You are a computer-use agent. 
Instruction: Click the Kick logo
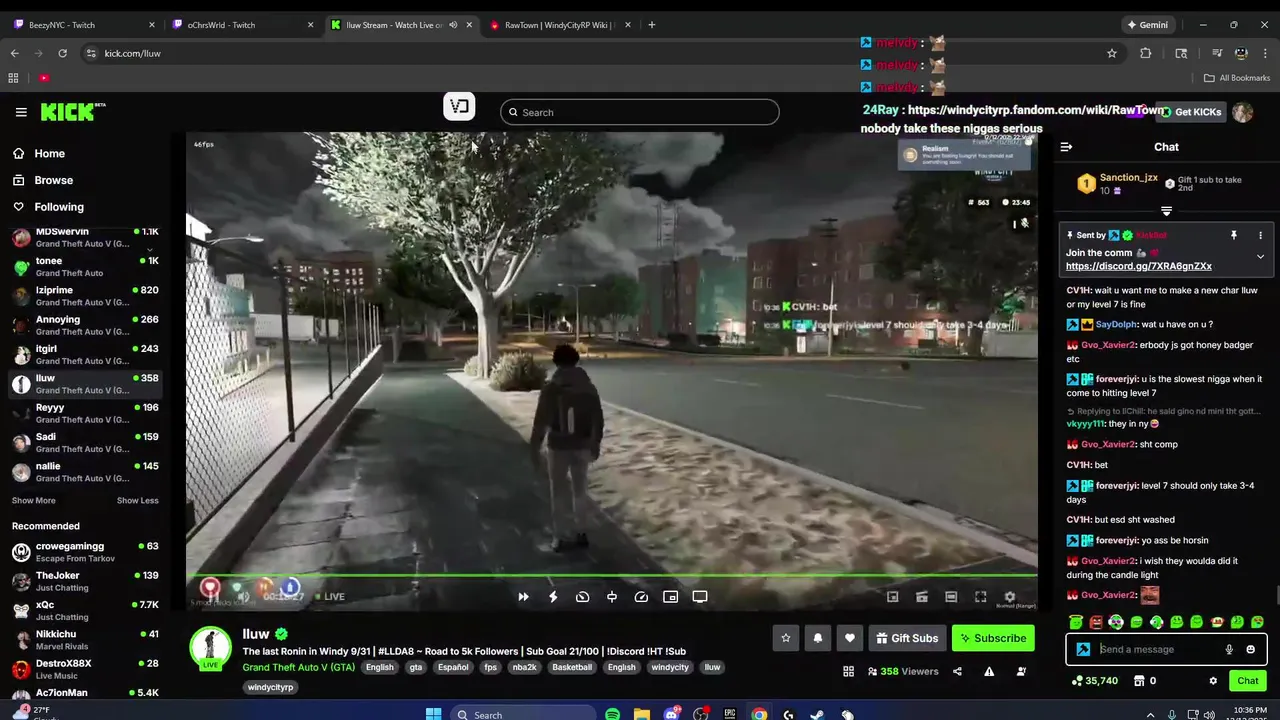tap(73, 112)
